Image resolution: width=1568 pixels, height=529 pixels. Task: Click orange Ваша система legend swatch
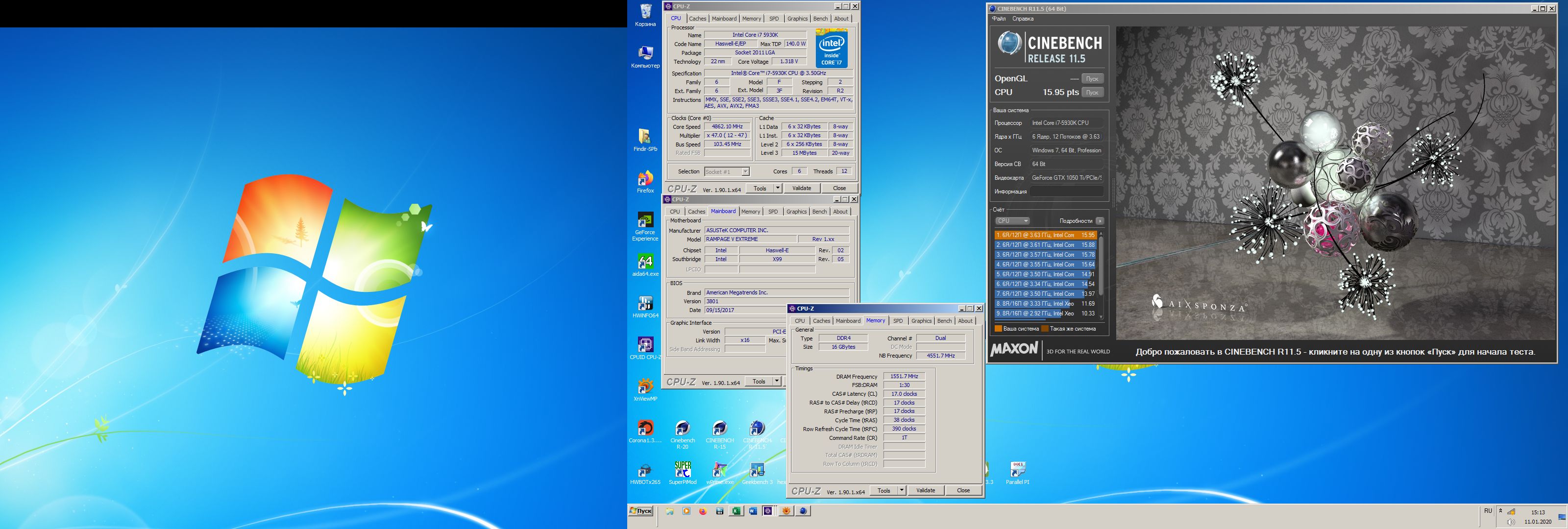[998, 329]
